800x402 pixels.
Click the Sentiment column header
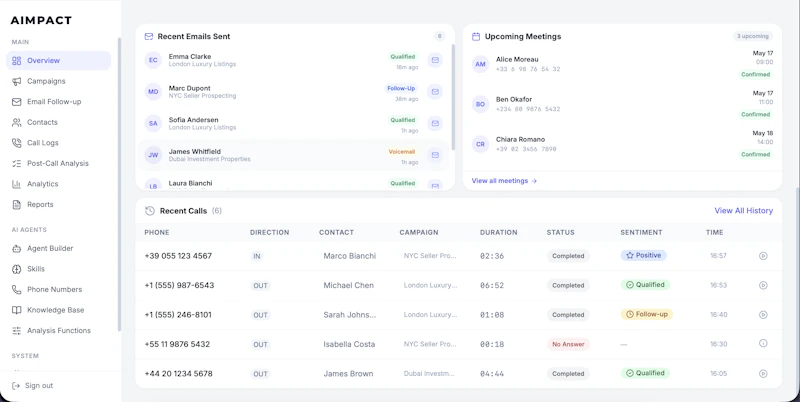[x=641, y=232]
